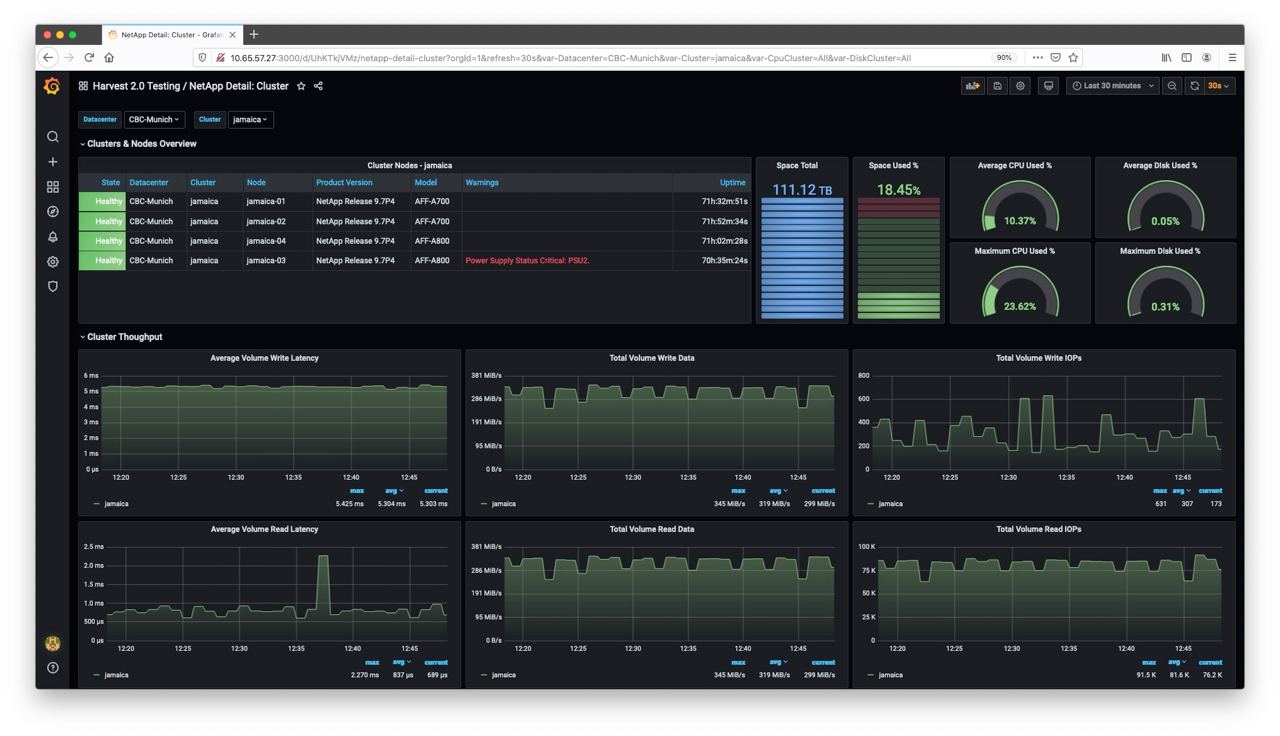Click the 90% zoom level indicator

pos(1004,58)
